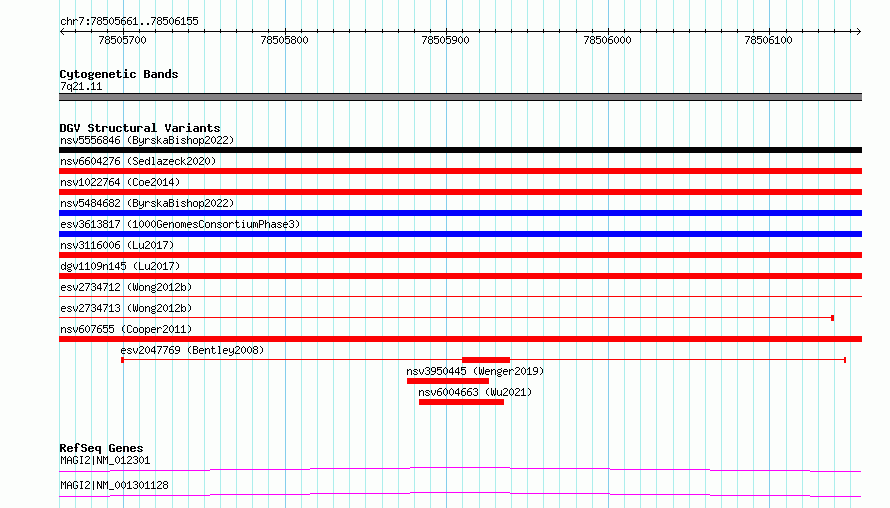The image size is (890, 508).
Task: Open the MAGI2|NM_012301 transcript label
Action: [x=105, y=460]
